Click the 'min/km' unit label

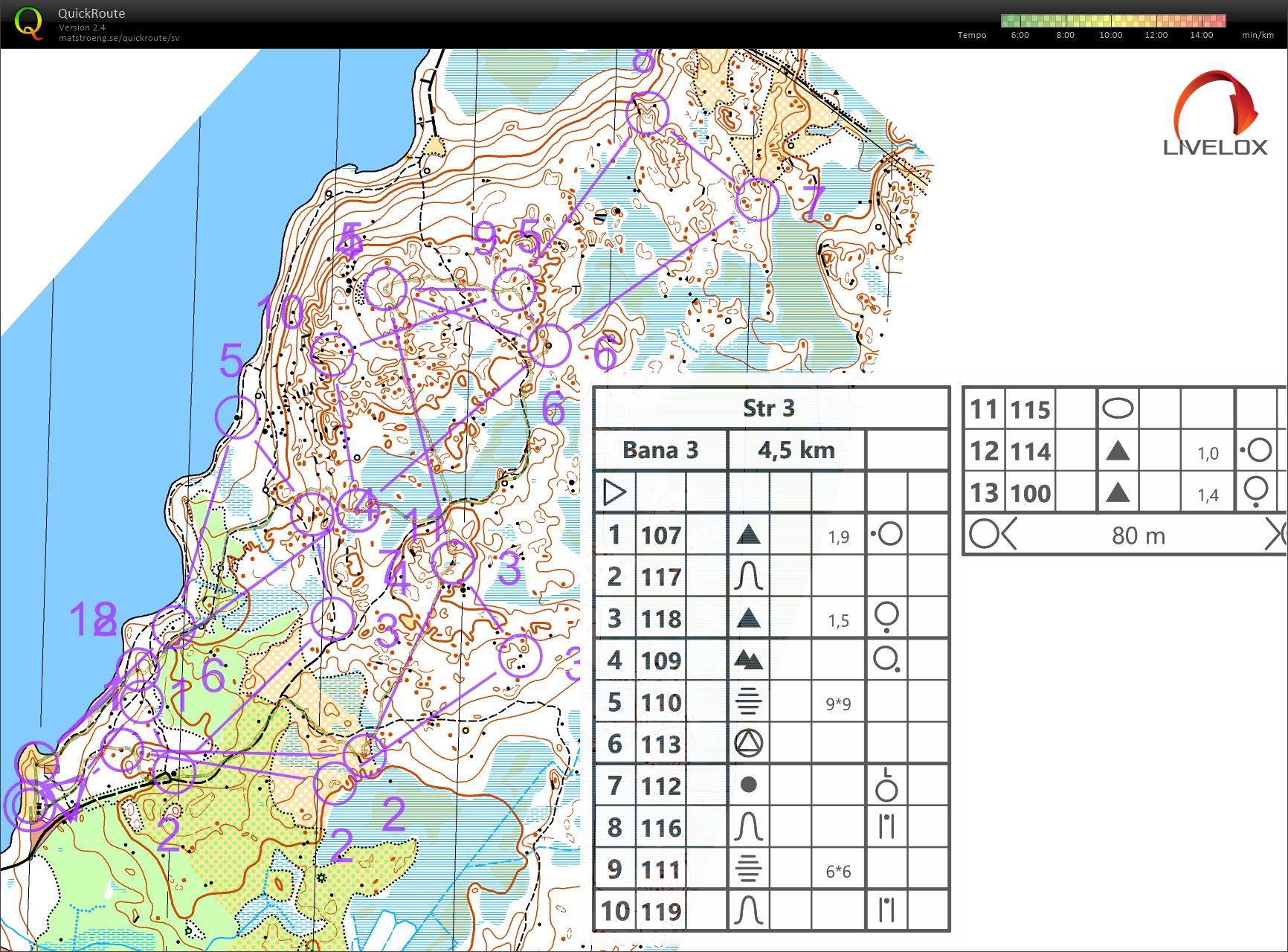pos(1258,35)
